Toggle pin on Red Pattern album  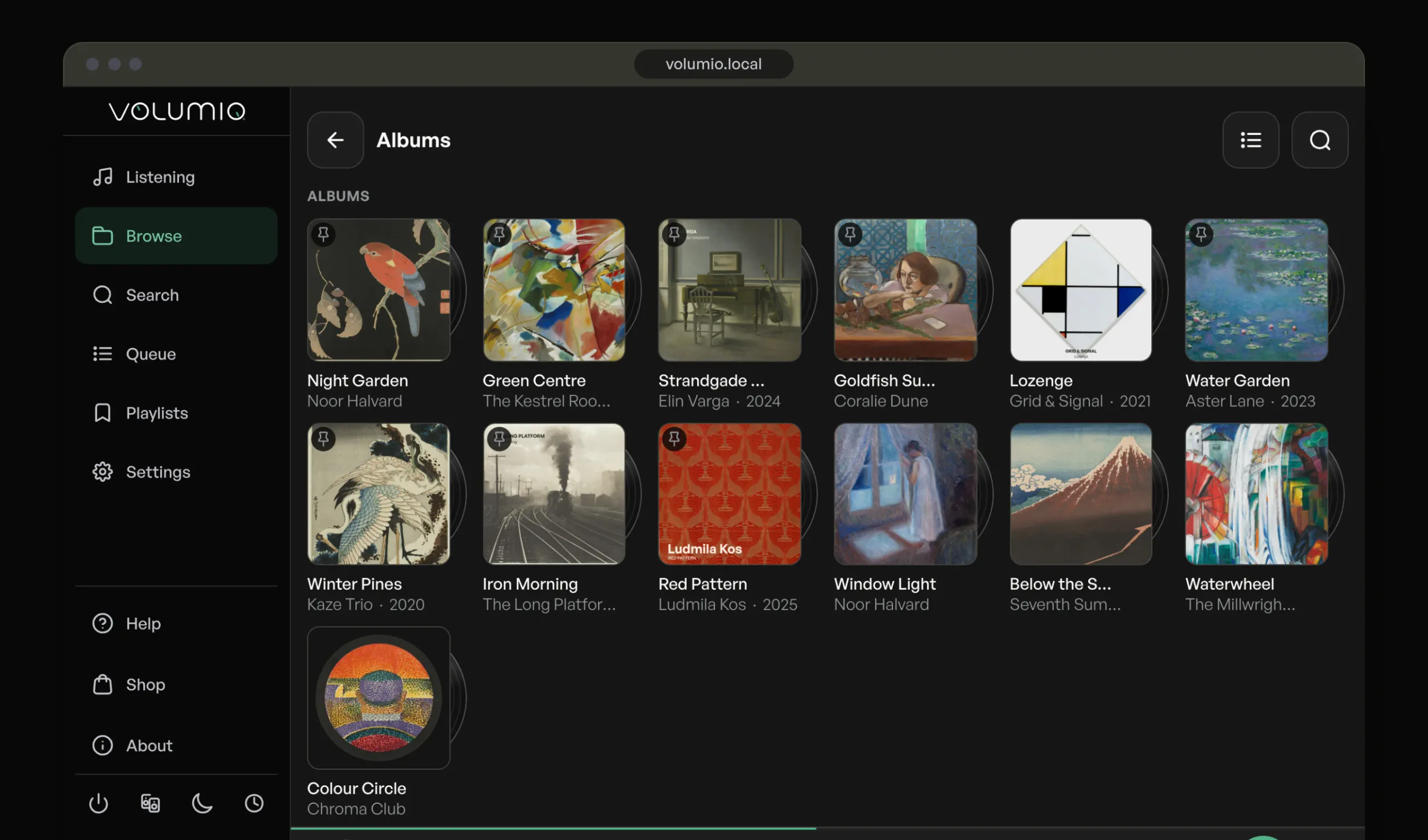tap(674, 438)
